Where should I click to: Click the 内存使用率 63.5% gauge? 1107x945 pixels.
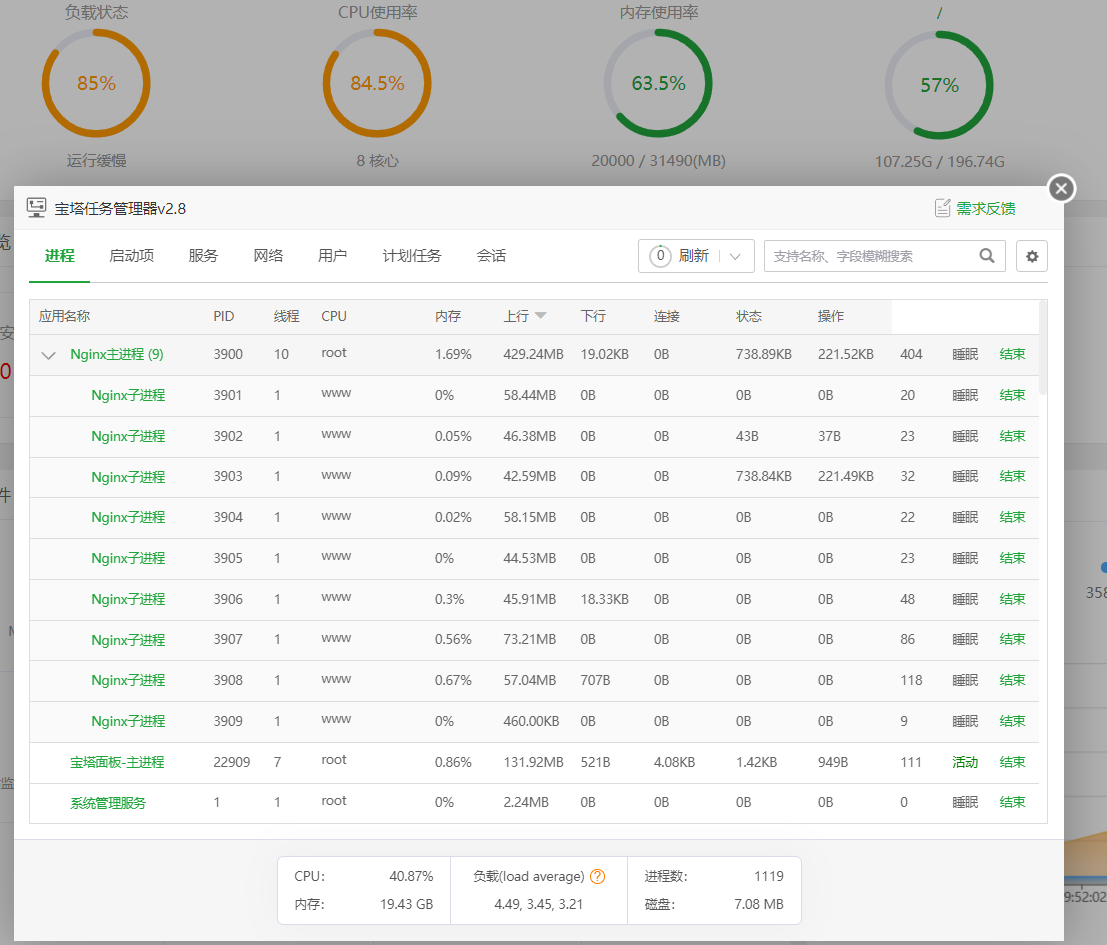tap(658, 83)
